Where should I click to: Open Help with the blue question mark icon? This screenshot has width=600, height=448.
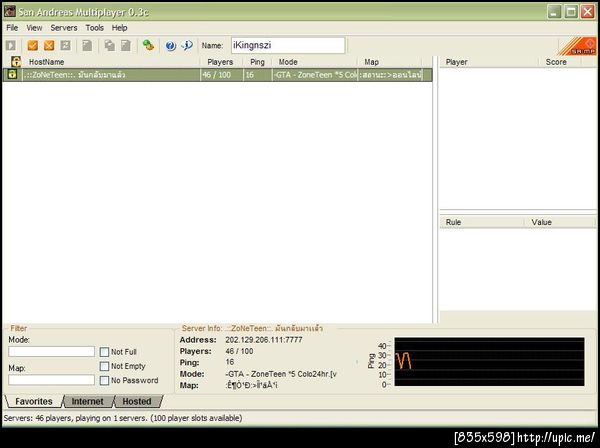(171, 46)
